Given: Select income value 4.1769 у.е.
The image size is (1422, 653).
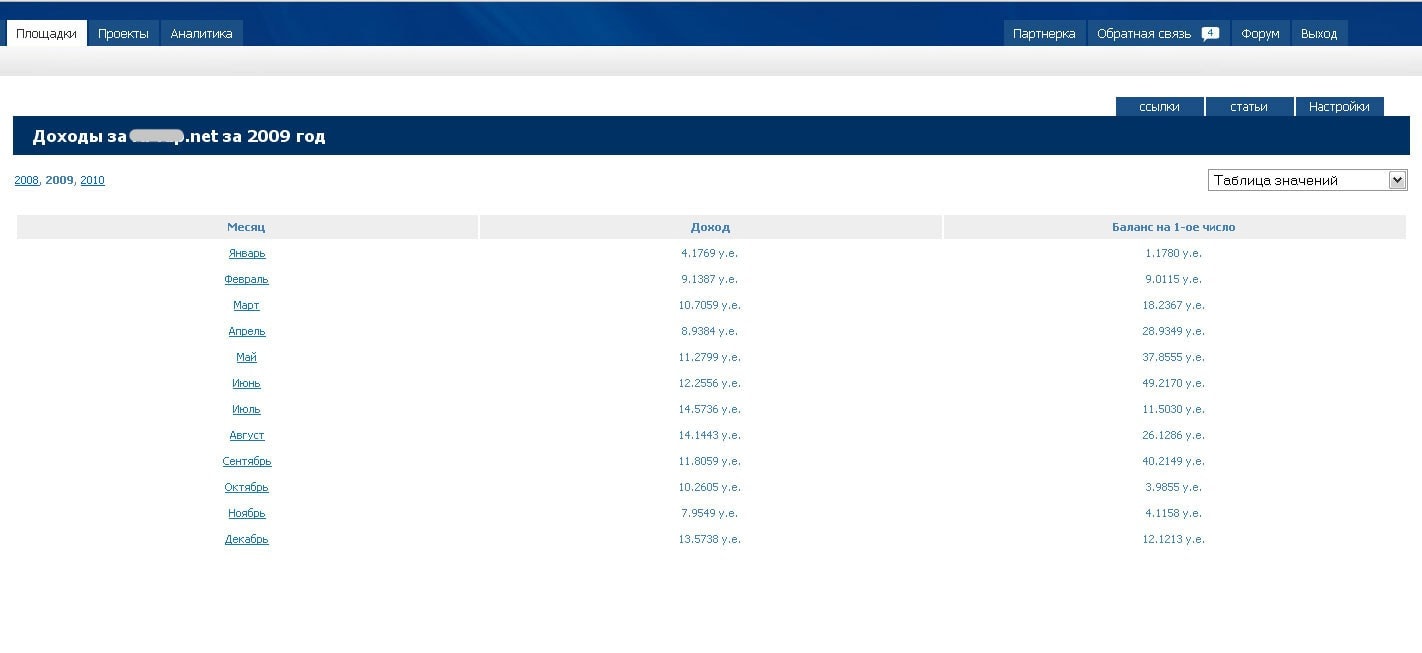Looking at the screenshot, I should [x=710, y=253].
